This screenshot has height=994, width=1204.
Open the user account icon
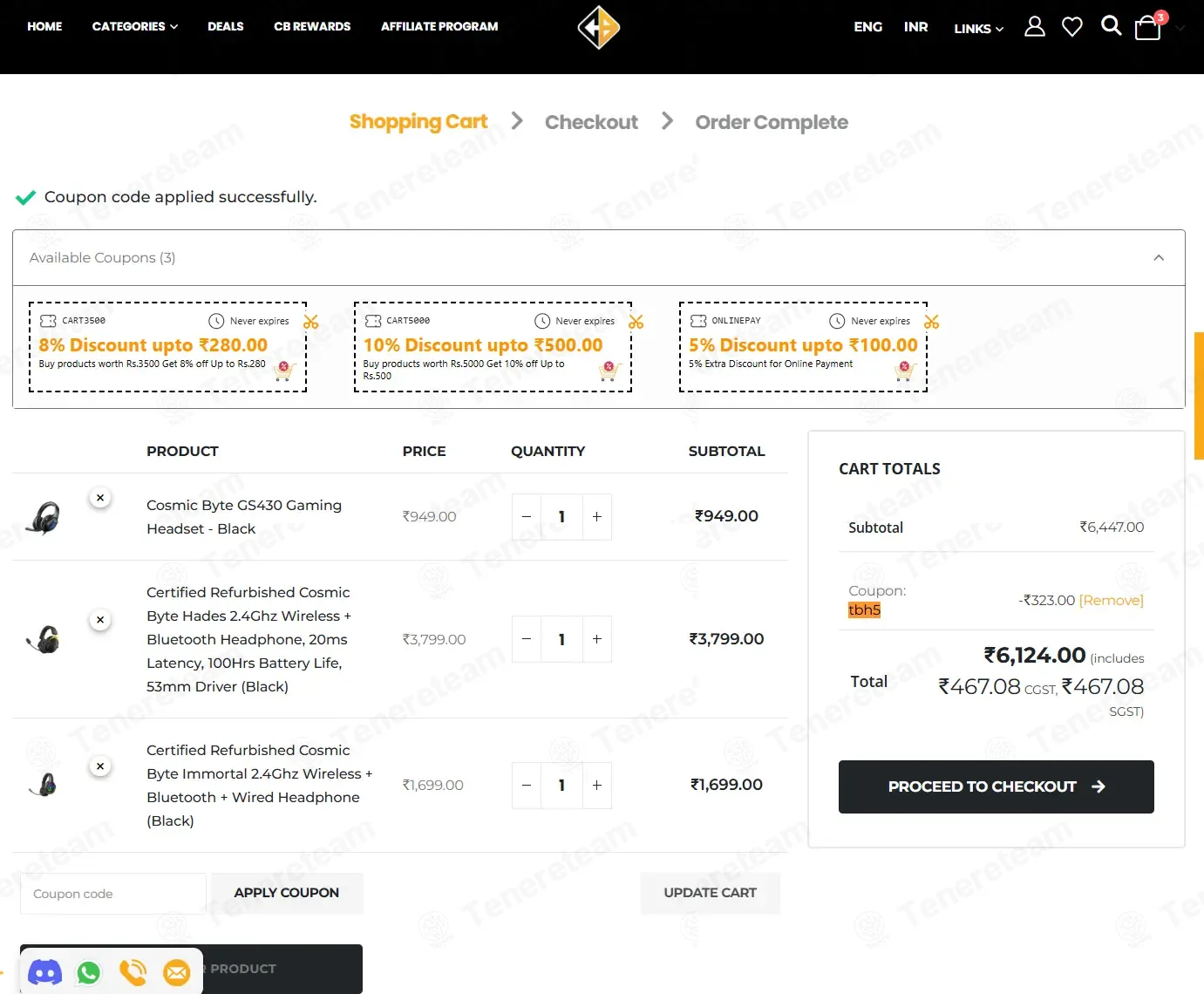pos(1035,27)
